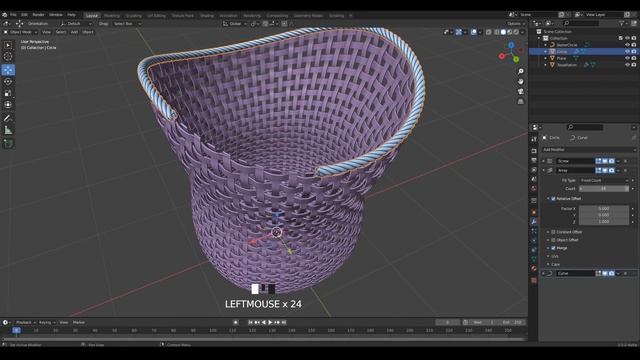Click the viewport zoom magnifier icon
This screenshot has height=360, width=640.
point(521,71)
